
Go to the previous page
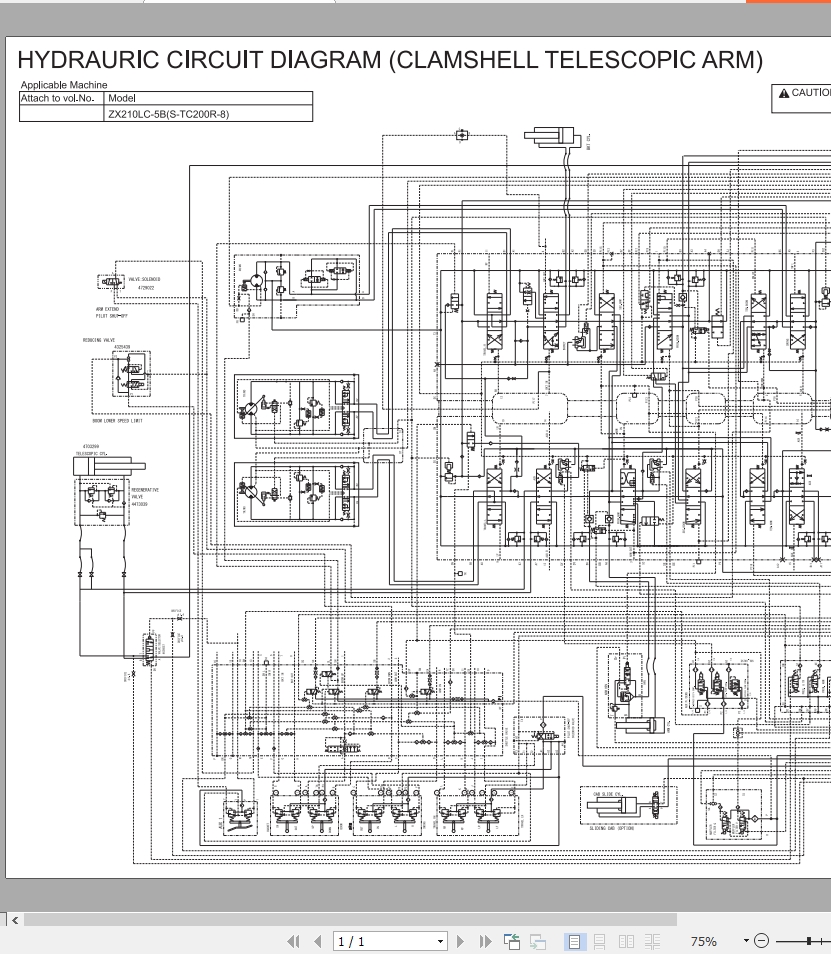(318, 942)
